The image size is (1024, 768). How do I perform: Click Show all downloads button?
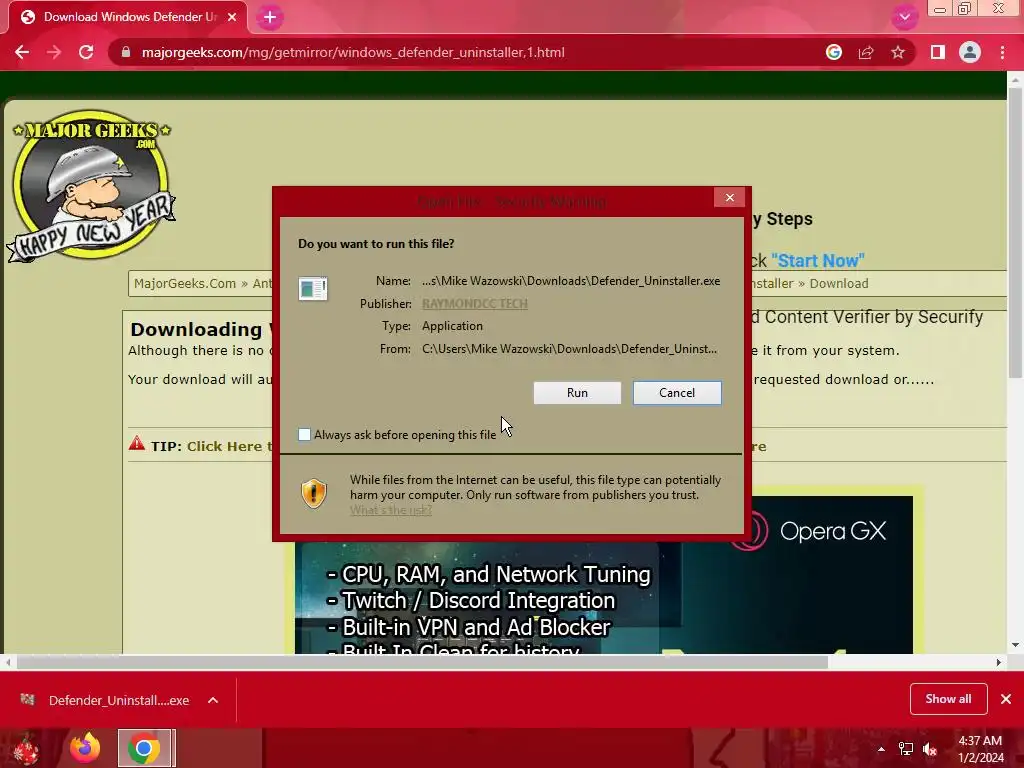coord(948,699)
